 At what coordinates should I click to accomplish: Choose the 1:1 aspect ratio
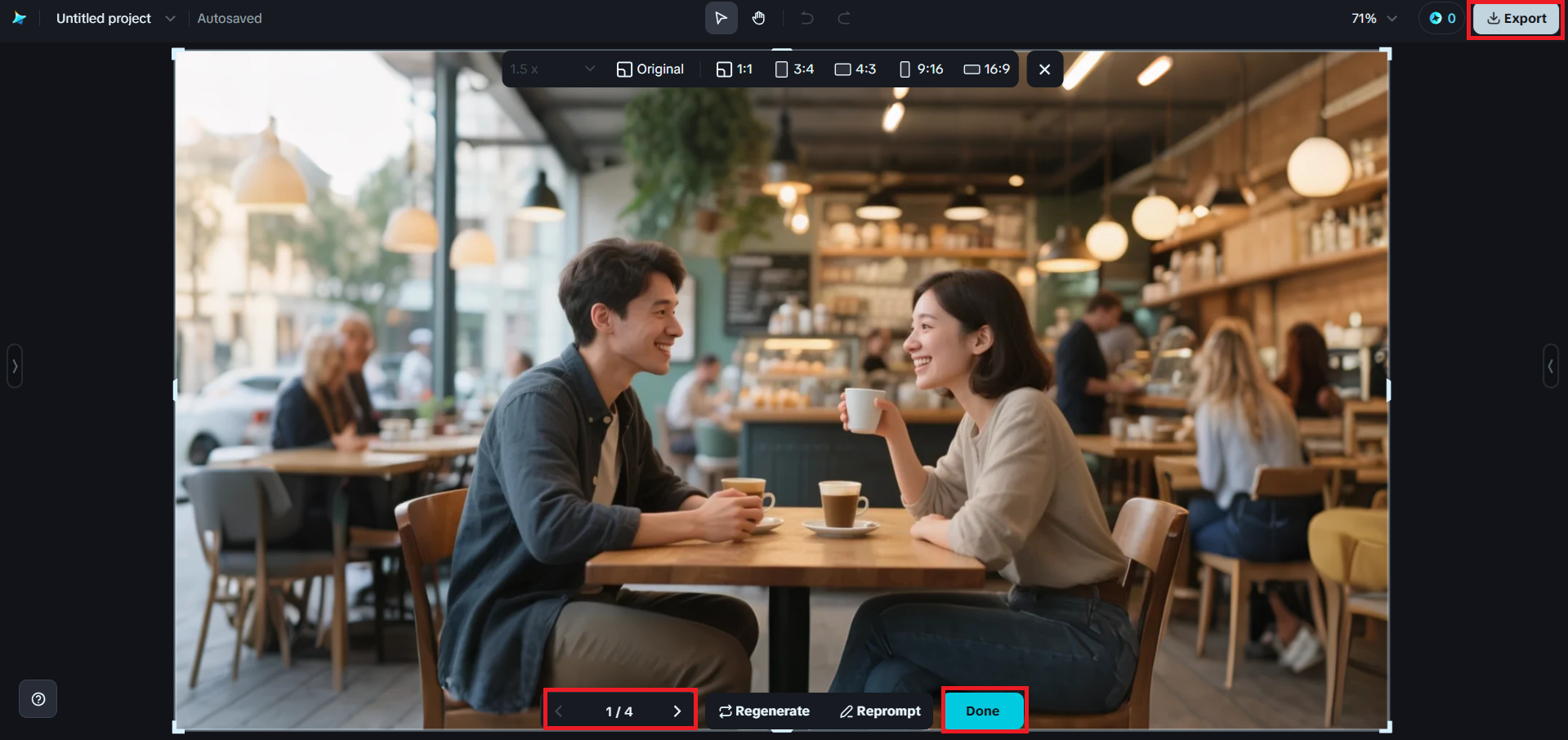click(x=735, y=69)
